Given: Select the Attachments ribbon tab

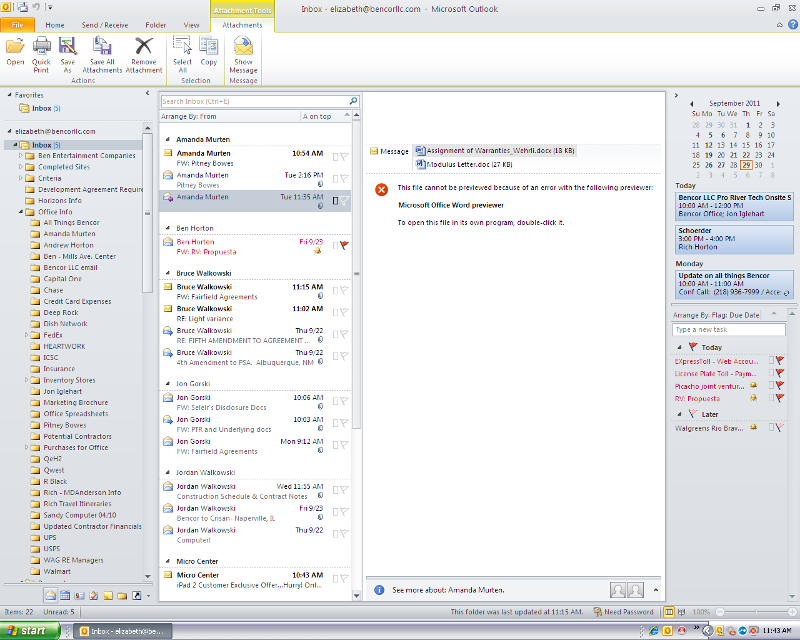Looking at the screenshot, I should [242, 25].
